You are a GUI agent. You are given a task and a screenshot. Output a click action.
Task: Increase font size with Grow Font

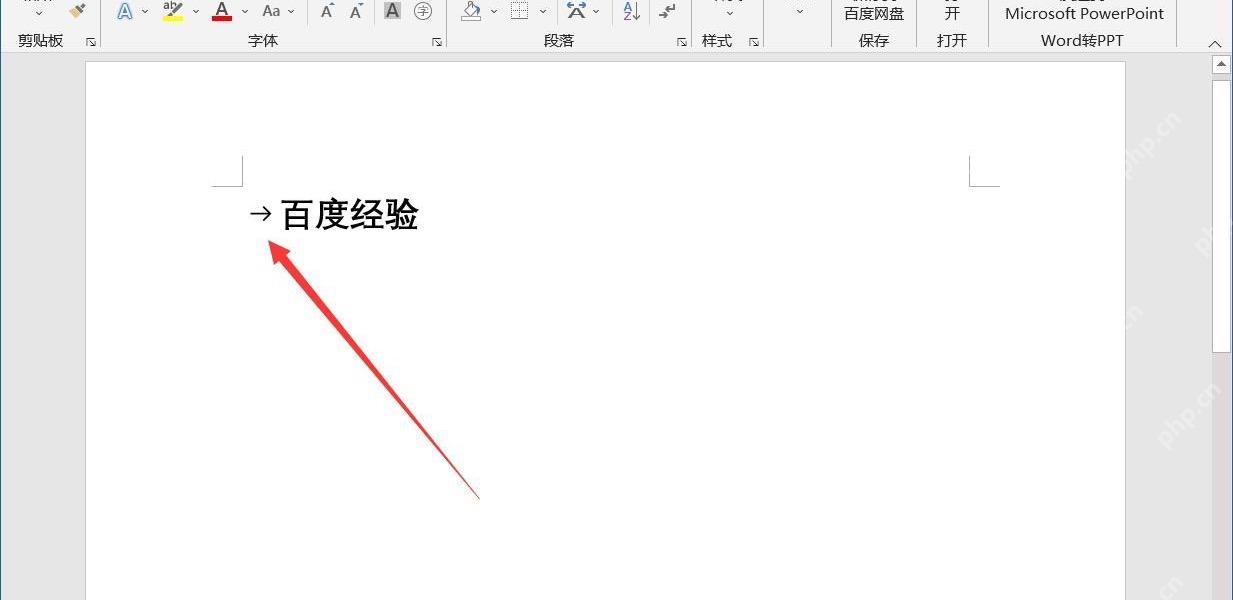(327, 11)
